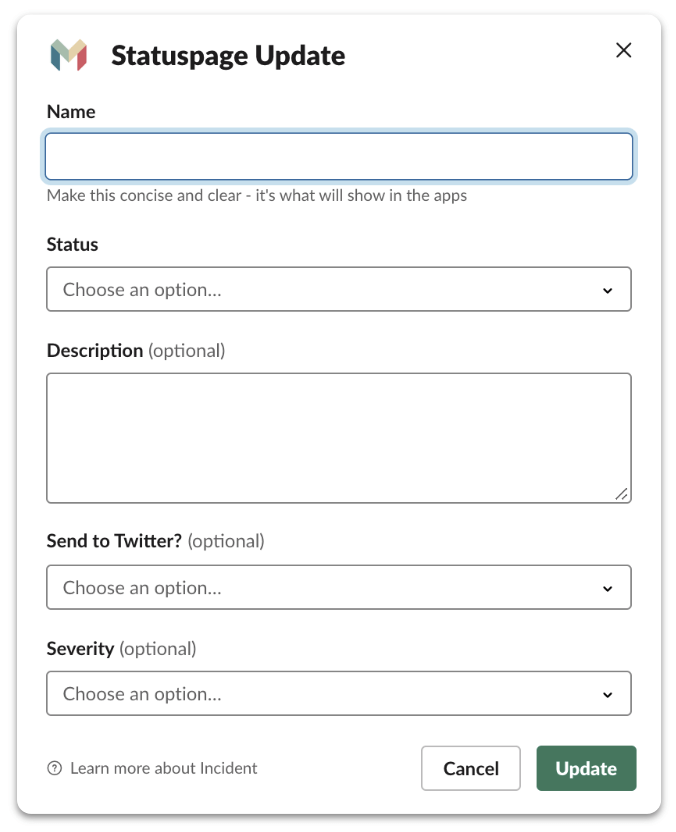This screenshot has width=676, height=832.
Task: Click the Statuspage Update dialog title
Action: tap(228, 55)
